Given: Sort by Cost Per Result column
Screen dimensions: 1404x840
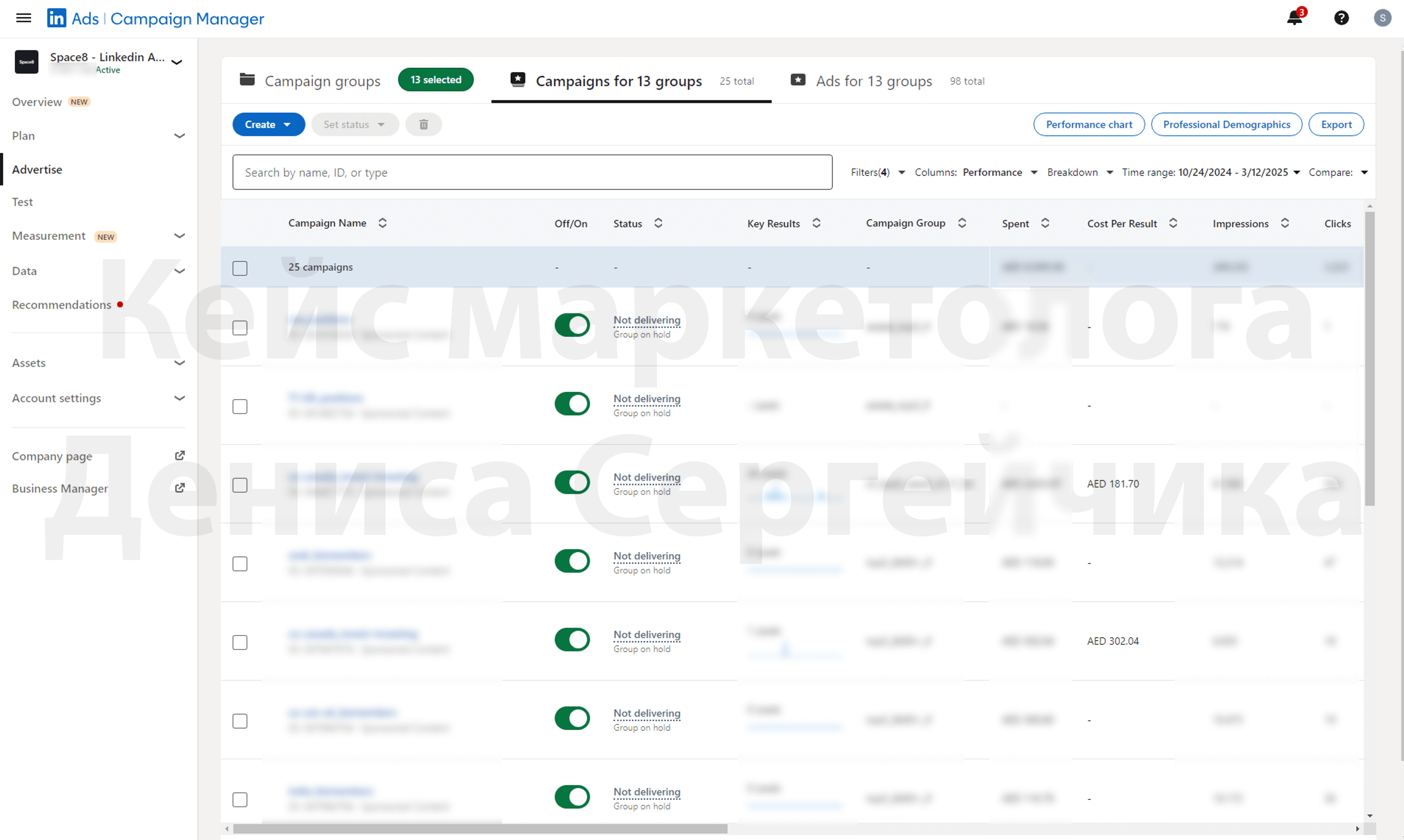Looking at the screenshot, I should [x=1173, y=223].
